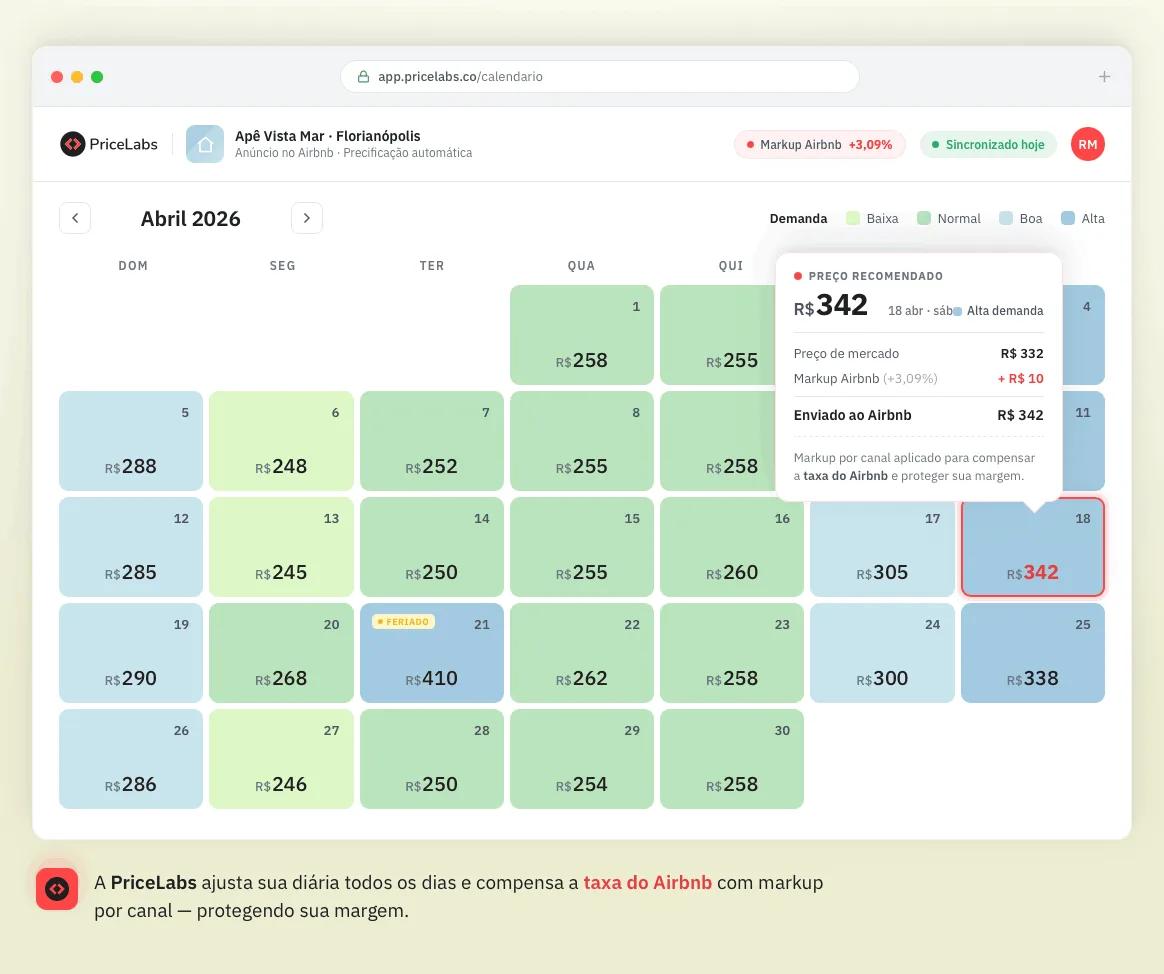Select April 4 cell

click(x=1084, y=335)
